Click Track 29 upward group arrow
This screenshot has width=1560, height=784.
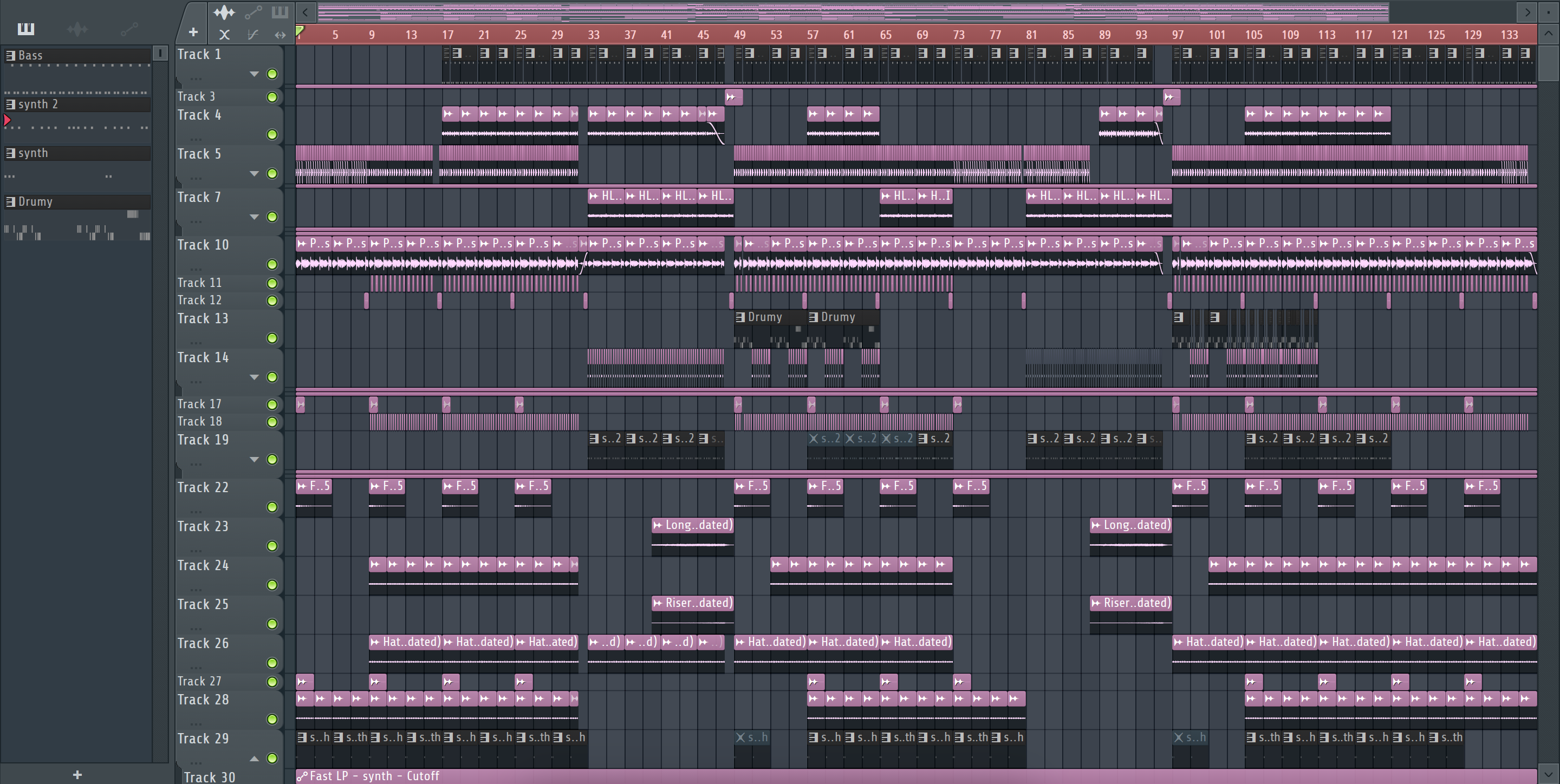(255, 759)
